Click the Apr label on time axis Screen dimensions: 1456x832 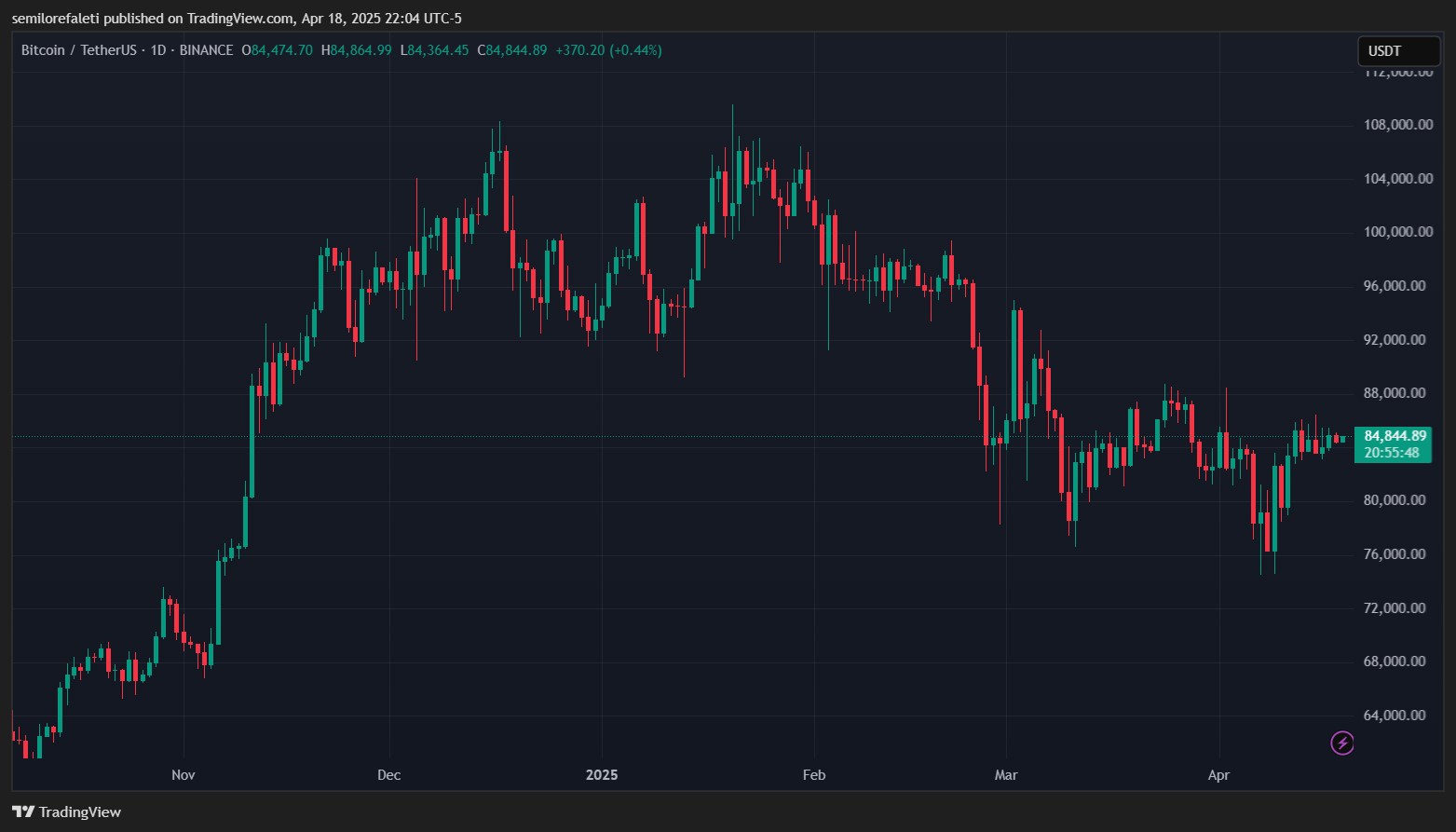pos(1218,775)
